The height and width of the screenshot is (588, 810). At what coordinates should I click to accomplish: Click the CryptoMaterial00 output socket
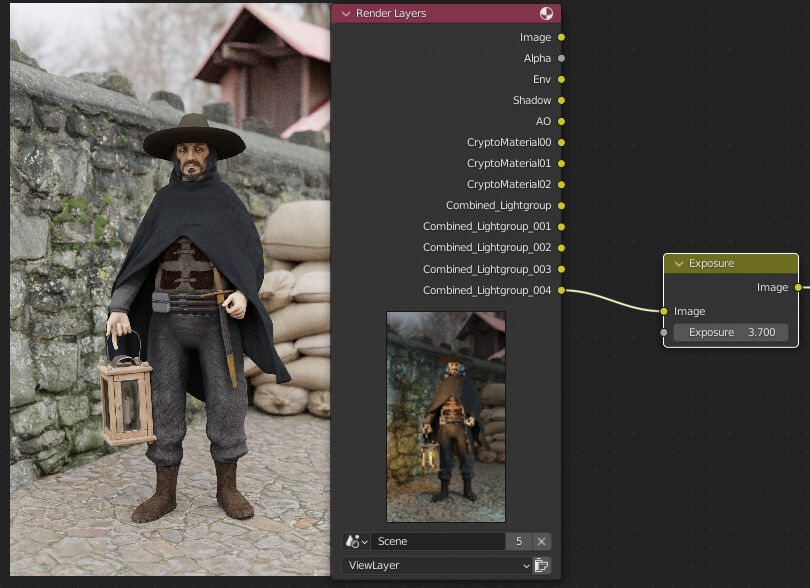(560, 142)
